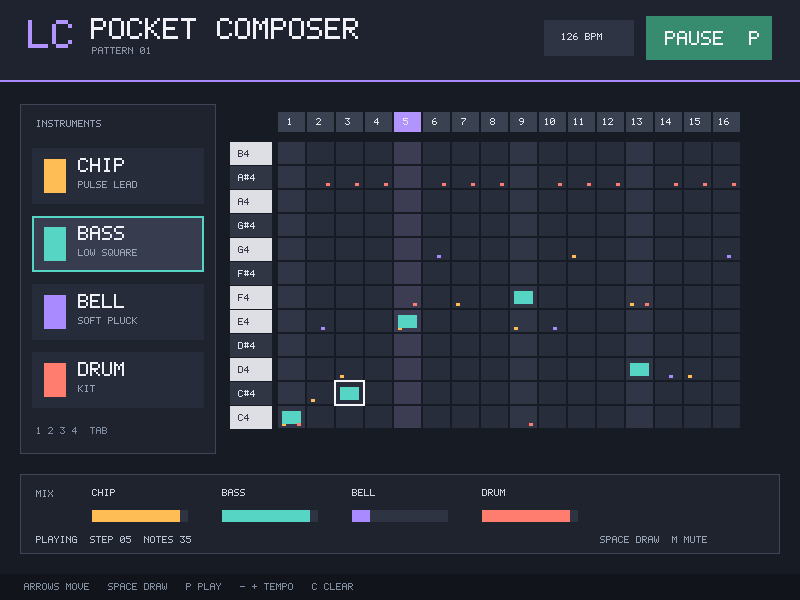Select the BELL soft pluck instrument

118,312
